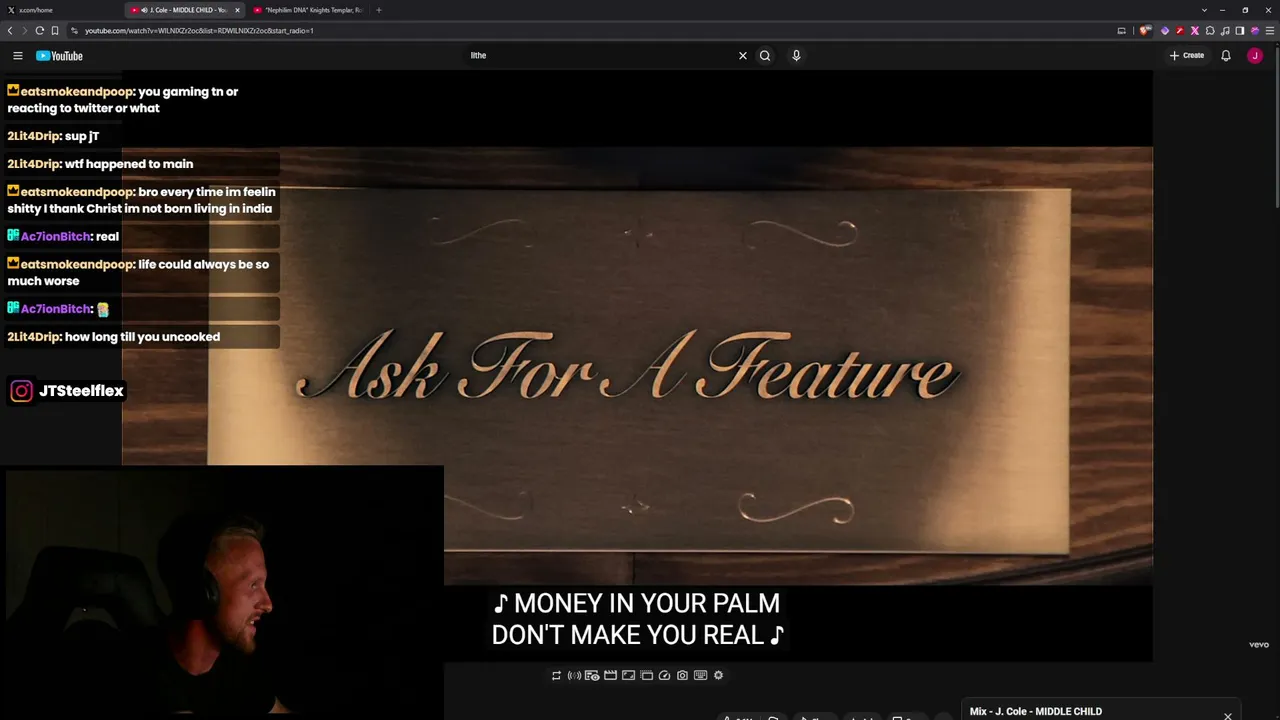The image size is (1280, 720).
Task: Reload the current page
Action: tap(39, 31)
